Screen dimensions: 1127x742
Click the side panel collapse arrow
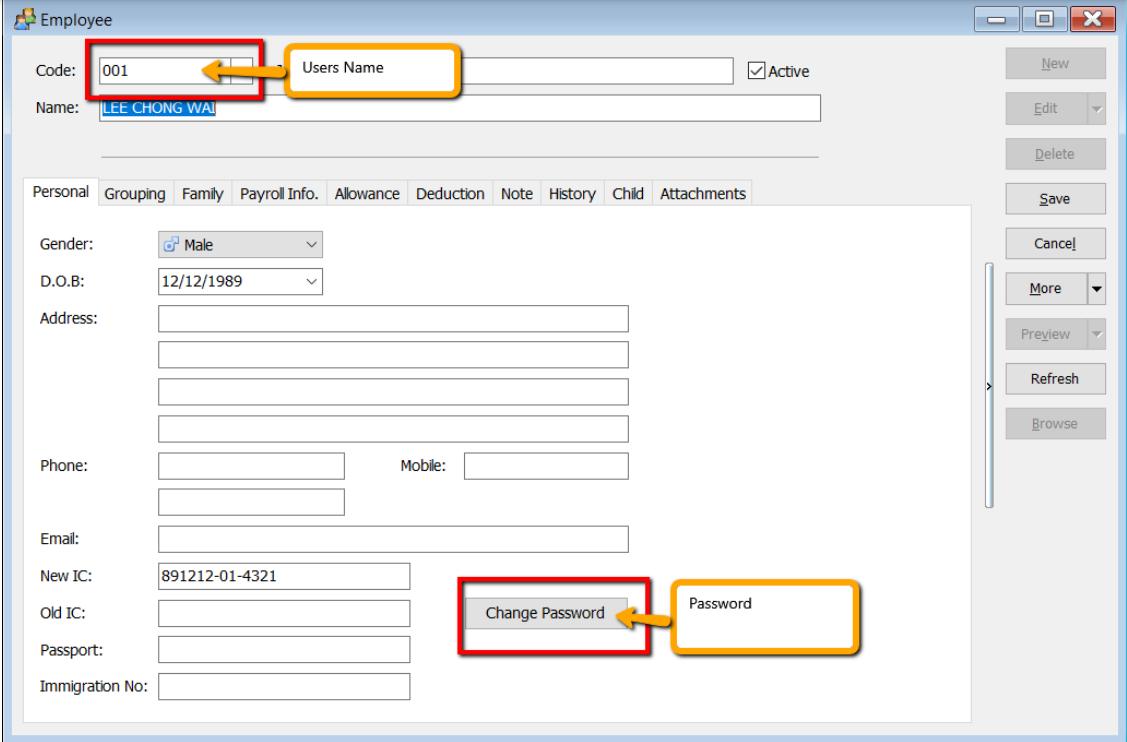989,386
